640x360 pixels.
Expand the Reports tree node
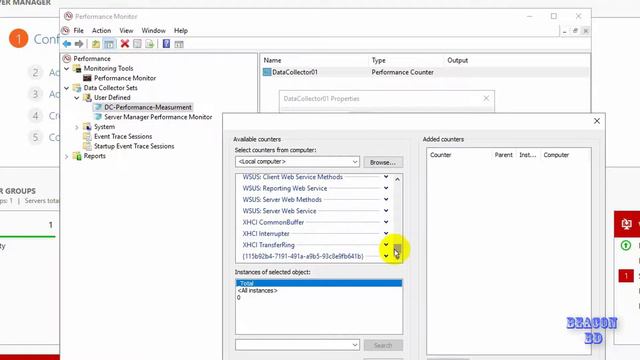tap(67, 156)
